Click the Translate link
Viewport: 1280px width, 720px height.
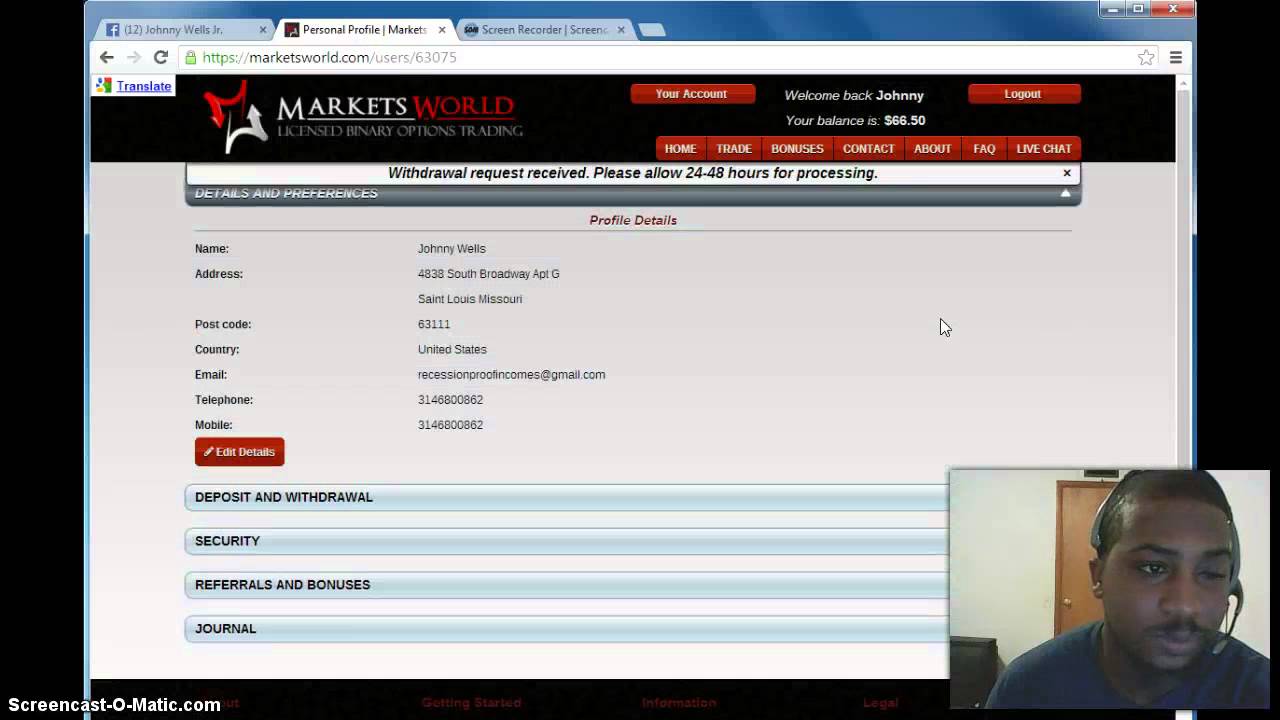144,86
